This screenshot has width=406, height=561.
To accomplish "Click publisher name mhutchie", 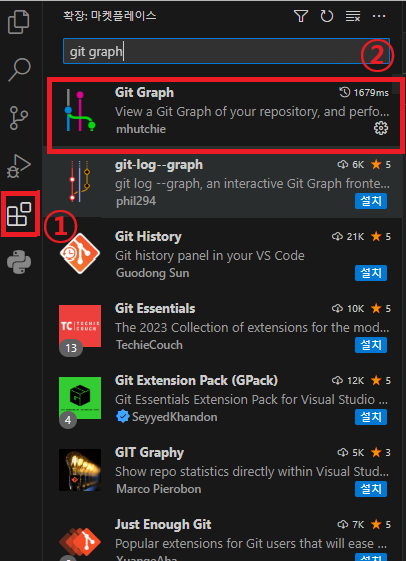I will tap(141, 129).
